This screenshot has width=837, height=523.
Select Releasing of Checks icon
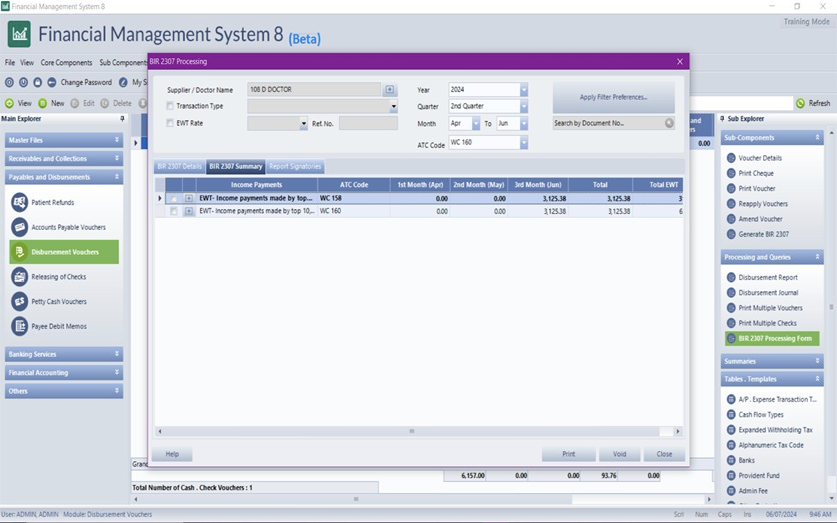pyautogui.click(x=20, y=276)
